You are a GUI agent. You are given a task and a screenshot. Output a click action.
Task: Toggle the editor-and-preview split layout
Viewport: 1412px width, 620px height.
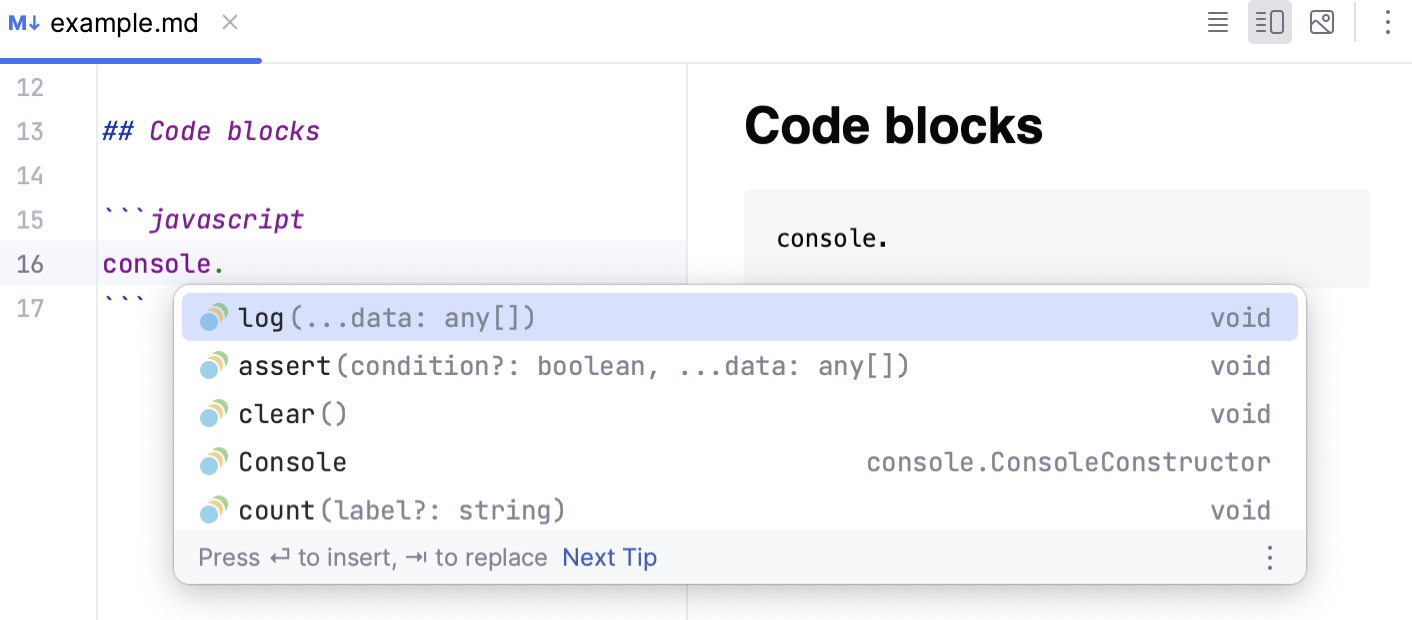1269,22
